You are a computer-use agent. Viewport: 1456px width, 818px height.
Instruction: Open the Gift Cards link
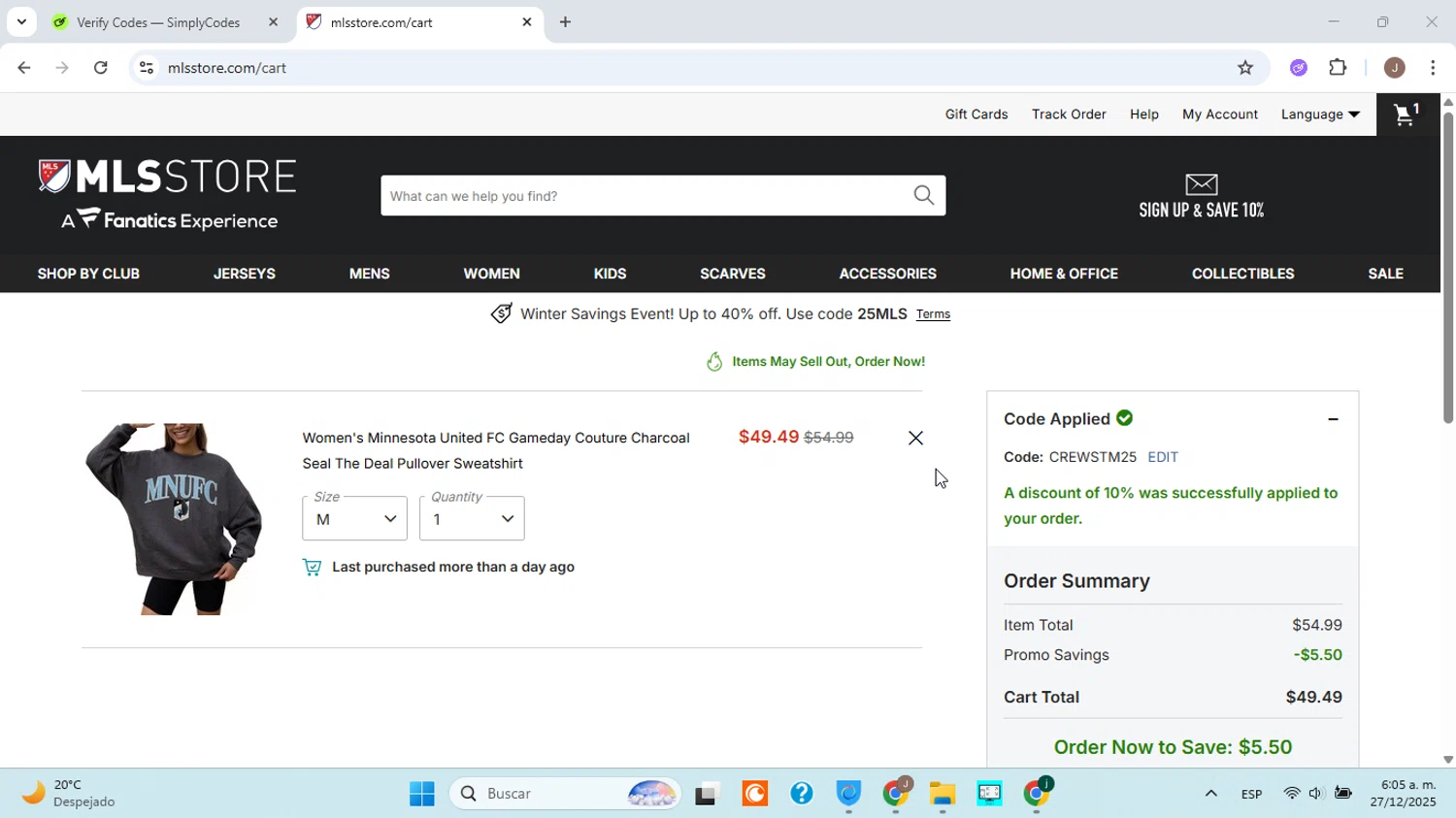(x=976, y=115)
